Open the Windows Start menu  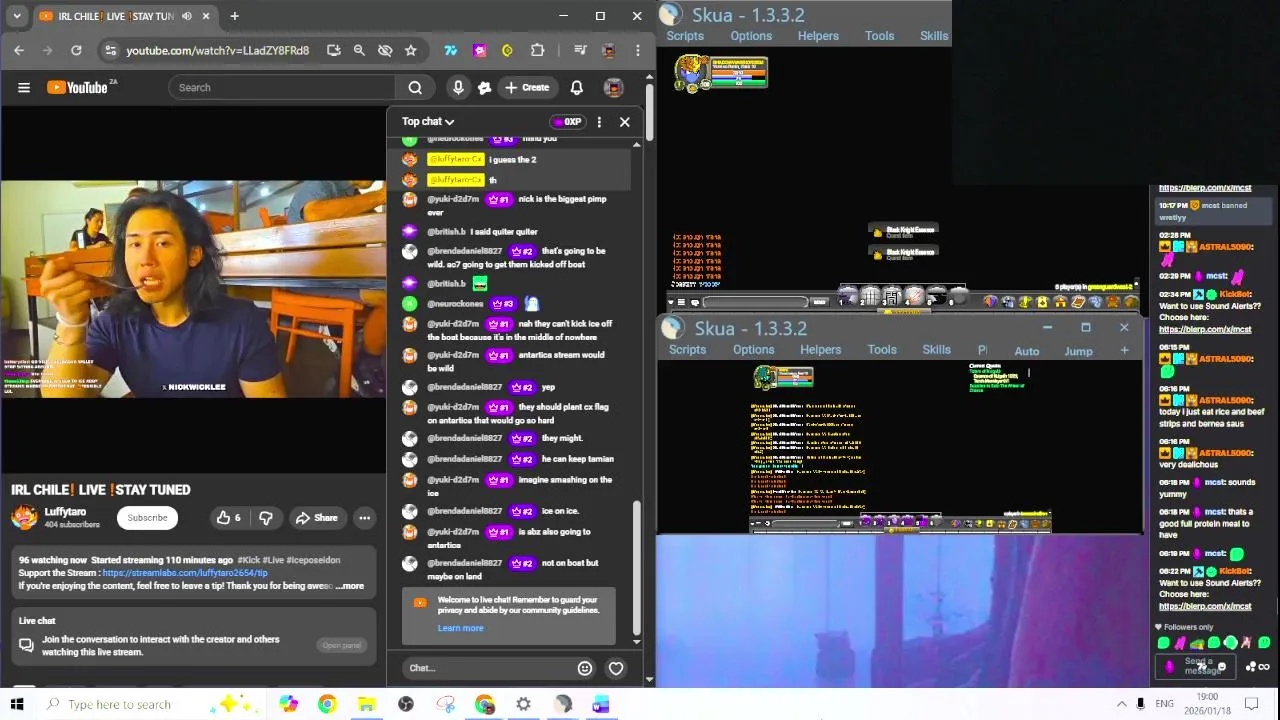17,704
